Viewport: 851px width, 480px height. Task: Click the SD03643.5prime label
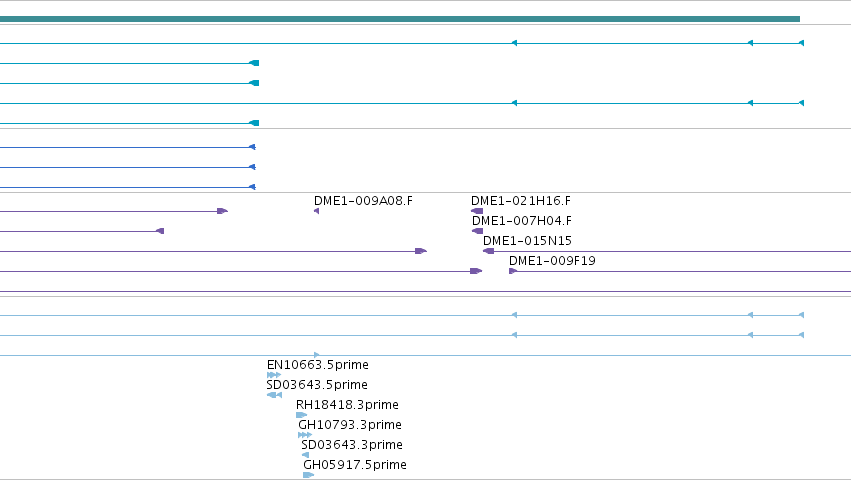pos(317,385)
